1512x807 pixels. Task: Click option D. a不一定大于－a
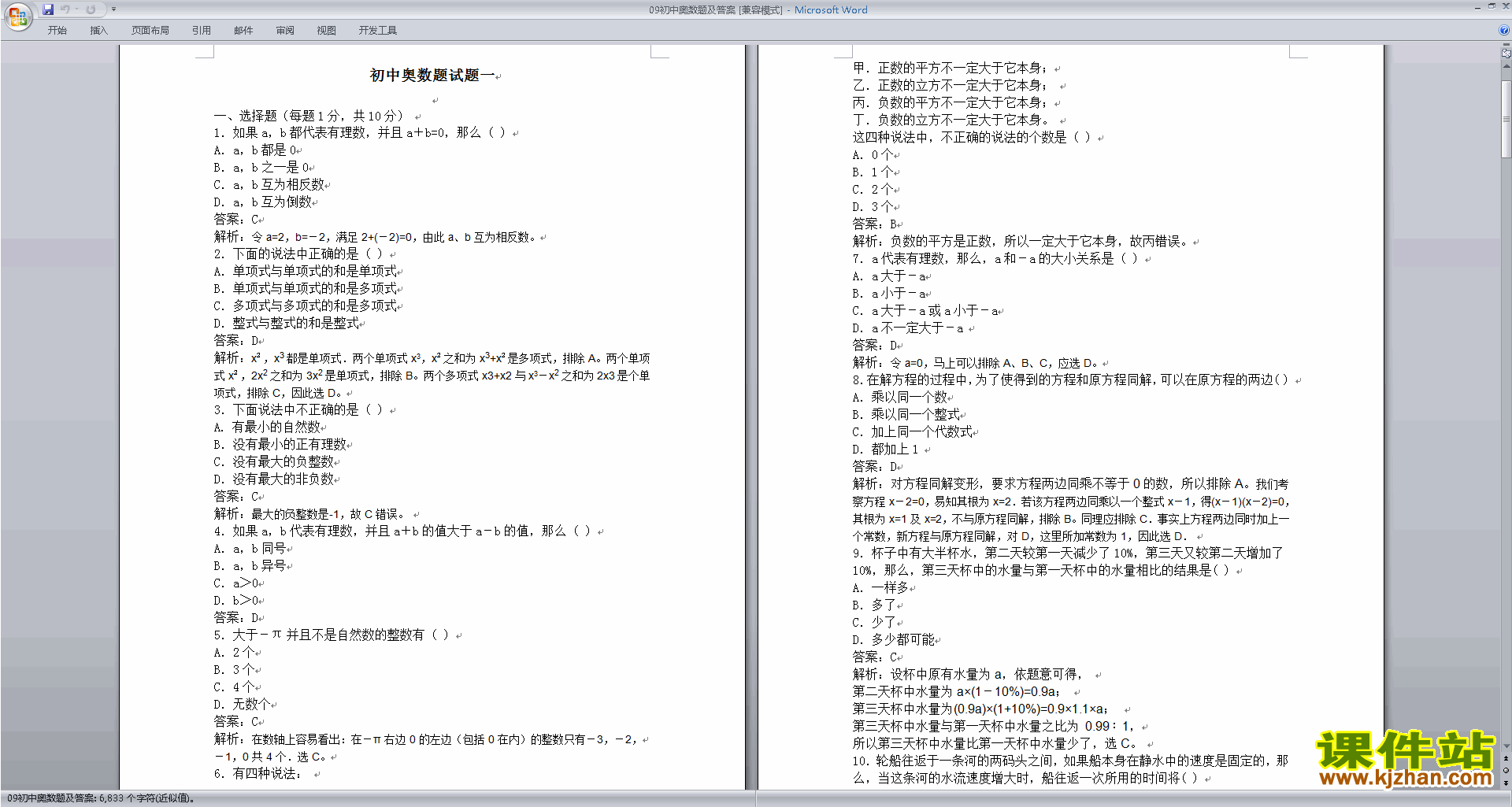(x=908, y=328)
